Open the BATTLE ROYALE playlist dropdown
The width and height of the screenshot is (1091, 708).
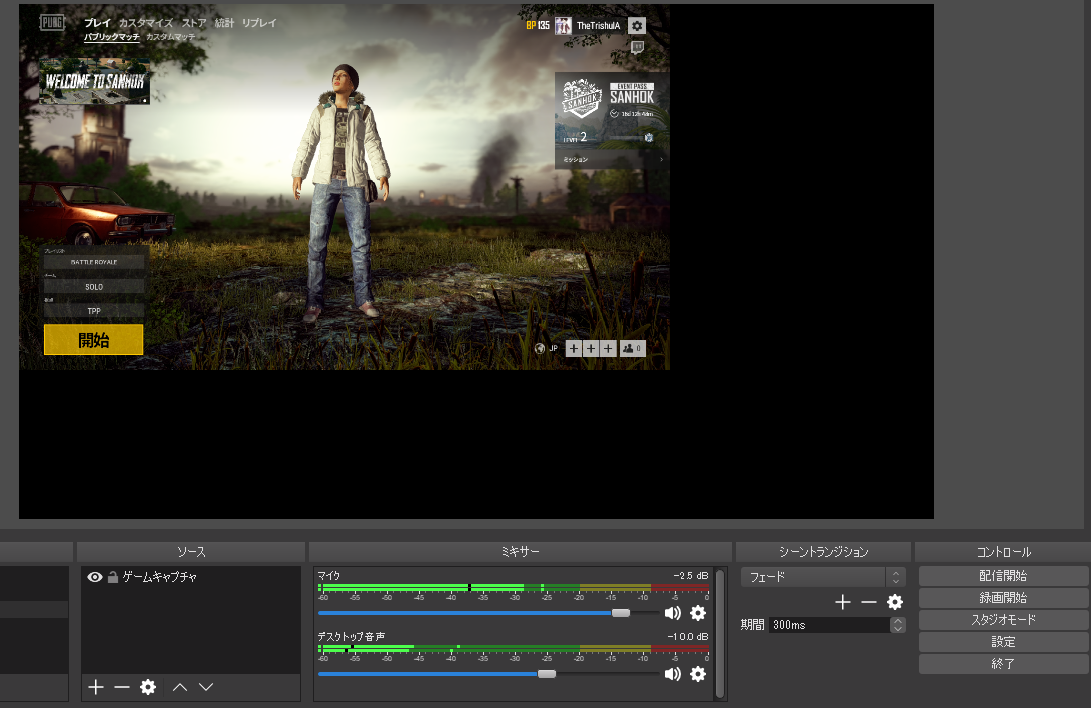click(94, 262)
